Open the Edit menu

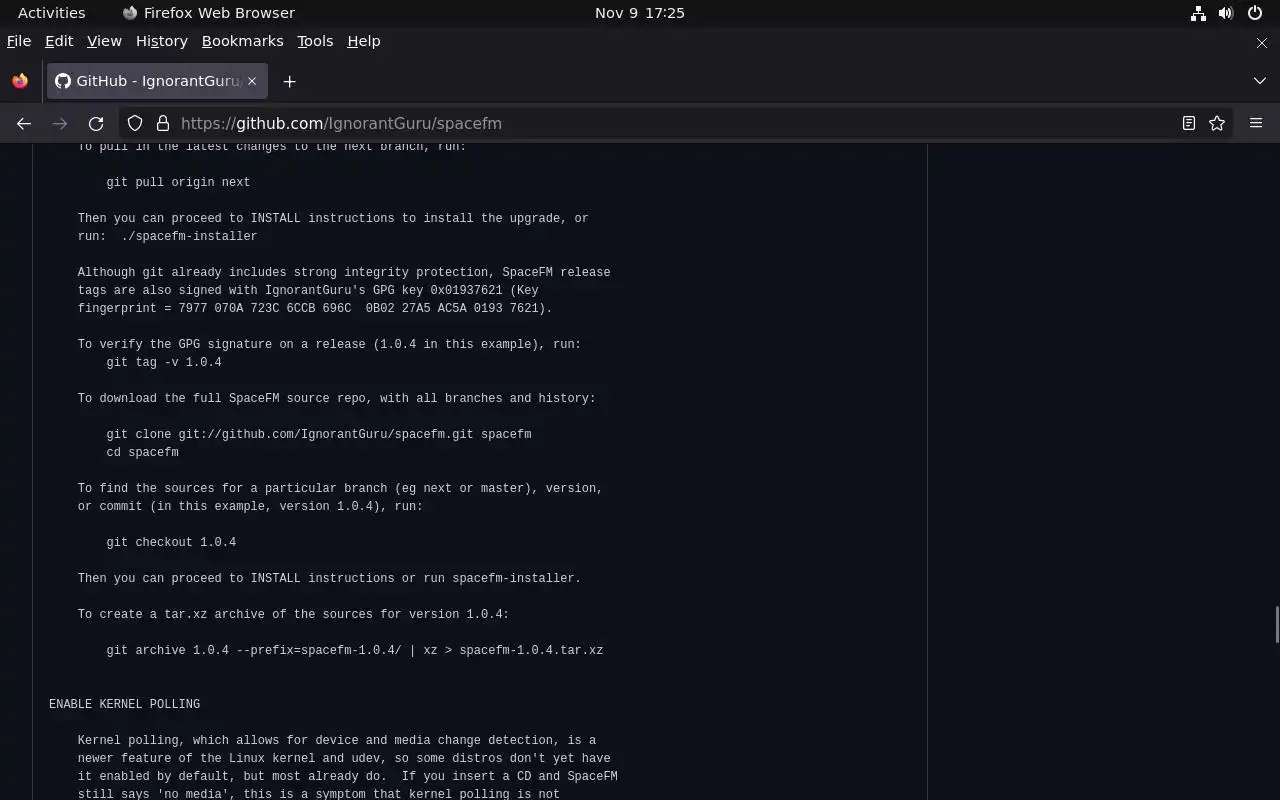(x=59, y=41)
